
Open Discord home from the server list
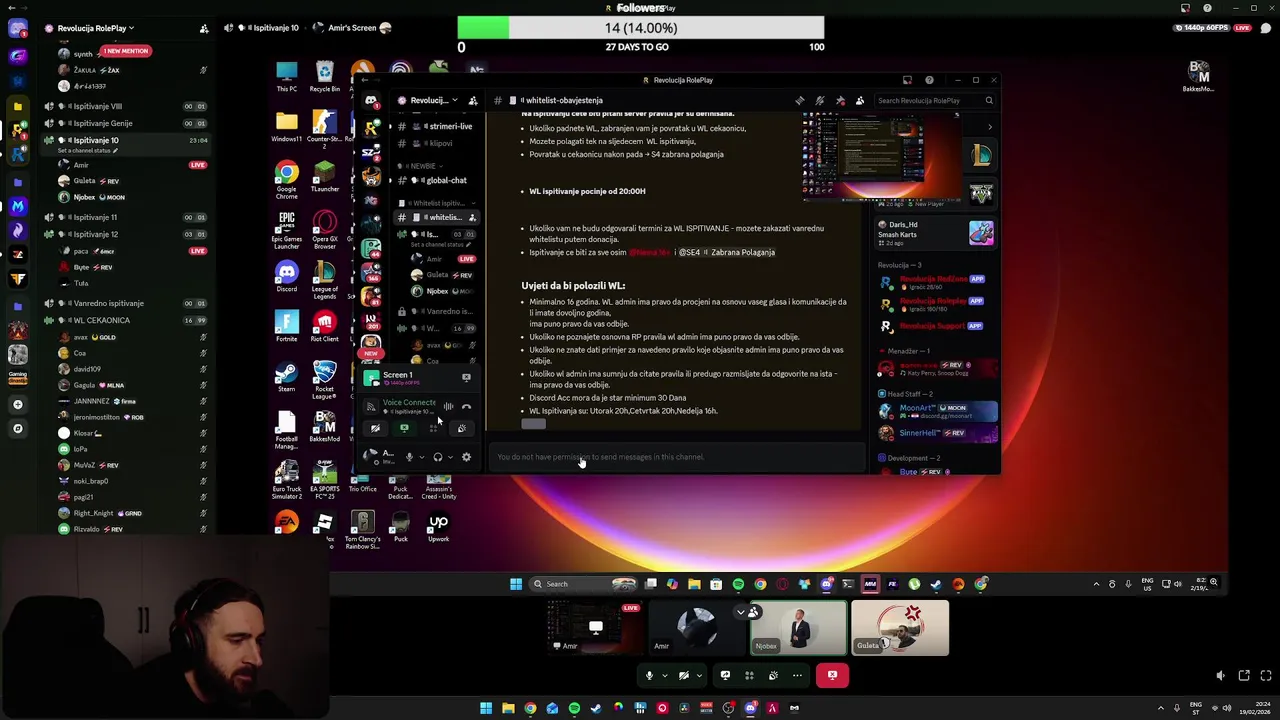coord(17,29)
